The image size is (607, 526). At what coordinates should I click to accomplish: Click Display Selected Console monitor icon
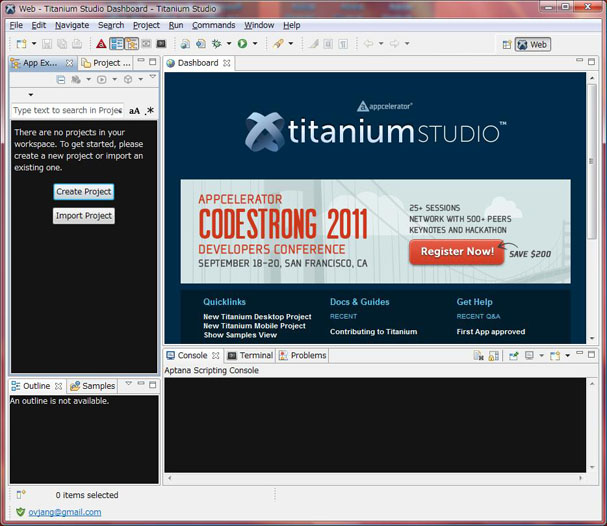pyautogui.click(x=529, y=355)
